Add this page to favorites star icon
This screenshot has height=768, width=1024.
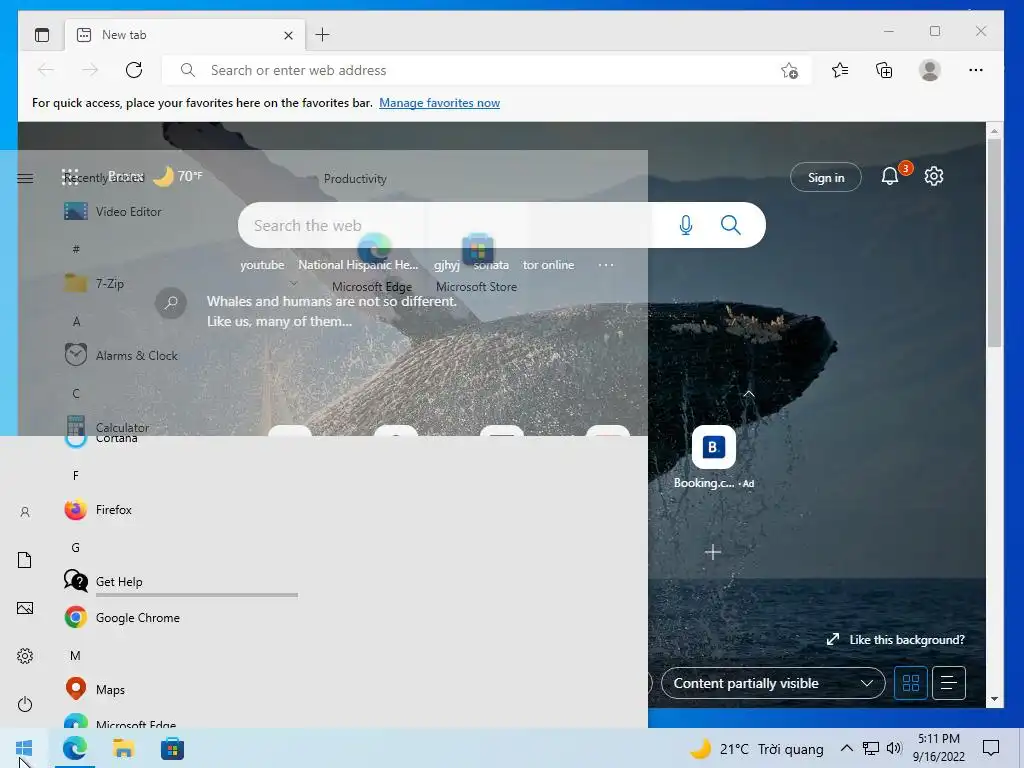click(x=789, y=71)
